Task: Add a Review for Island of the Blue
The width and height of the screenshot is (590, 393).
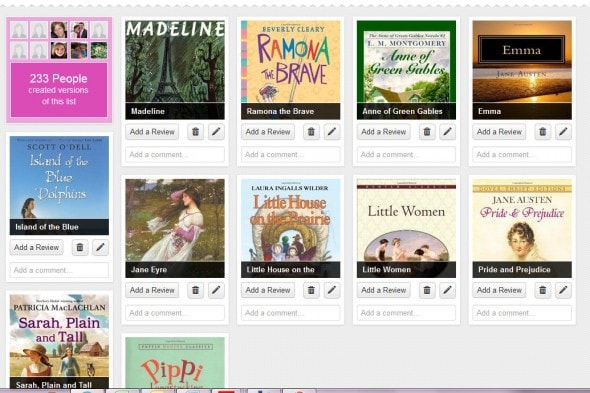Action: [36, 247]
